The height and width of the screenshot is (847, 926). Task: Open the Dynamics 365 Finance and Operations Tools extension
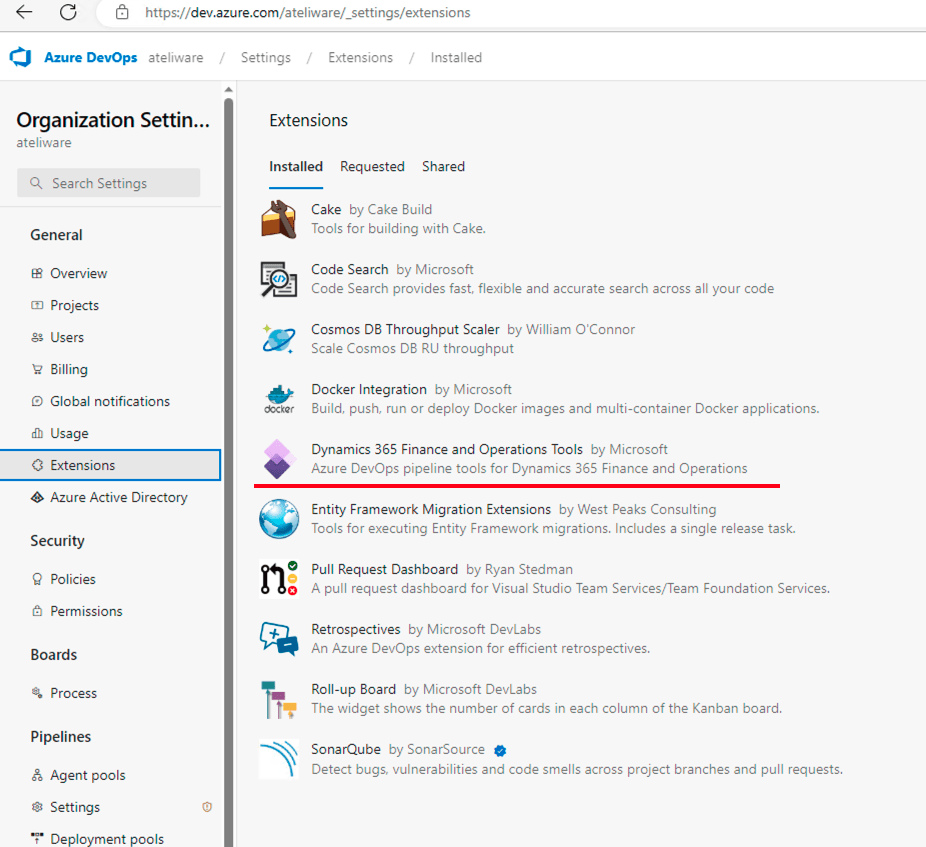(447, 449)
